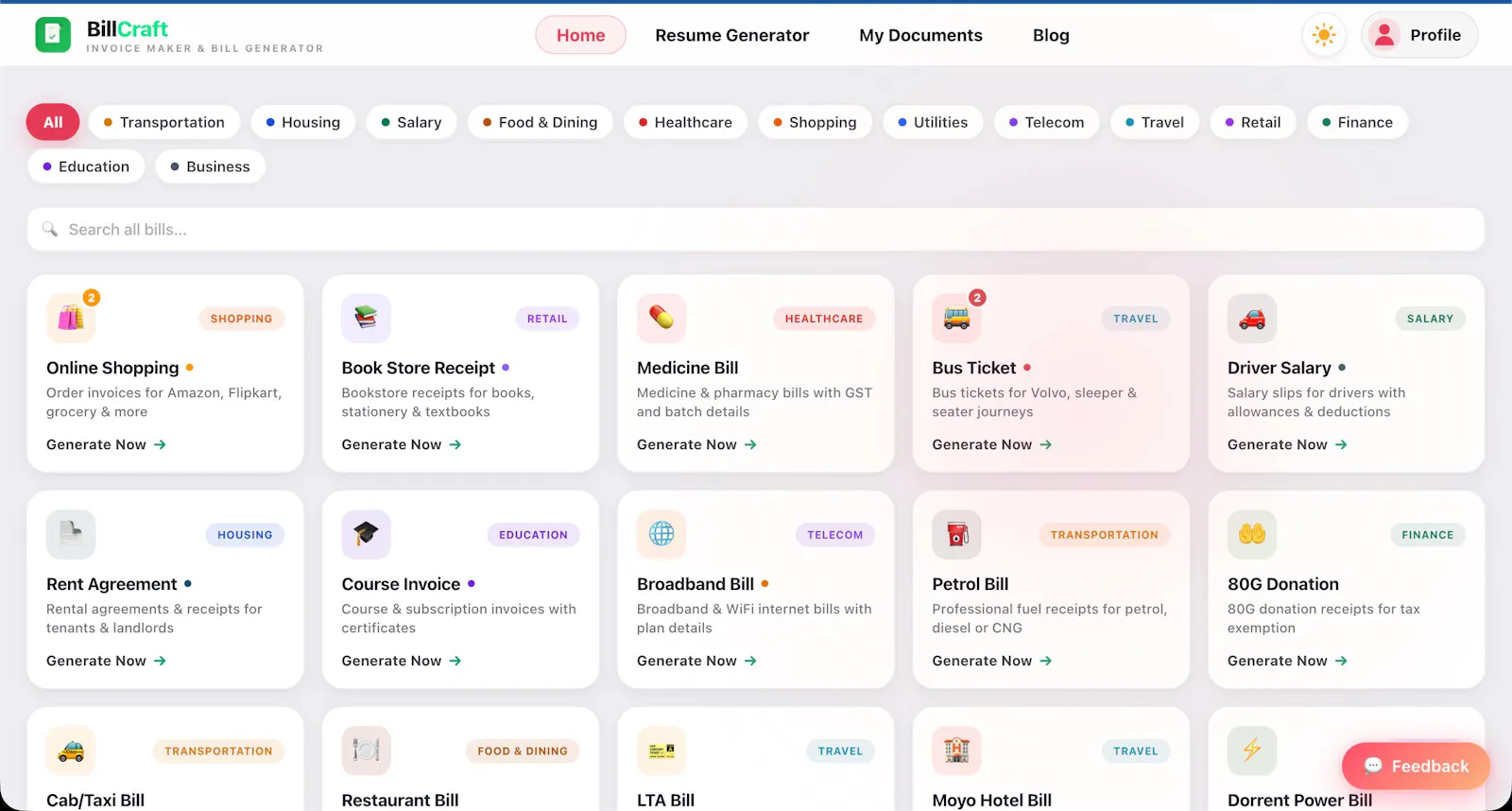The image size is (1512, 811).
Task: Click the Restaurant Bill plate icon
Action: (366, 751)
